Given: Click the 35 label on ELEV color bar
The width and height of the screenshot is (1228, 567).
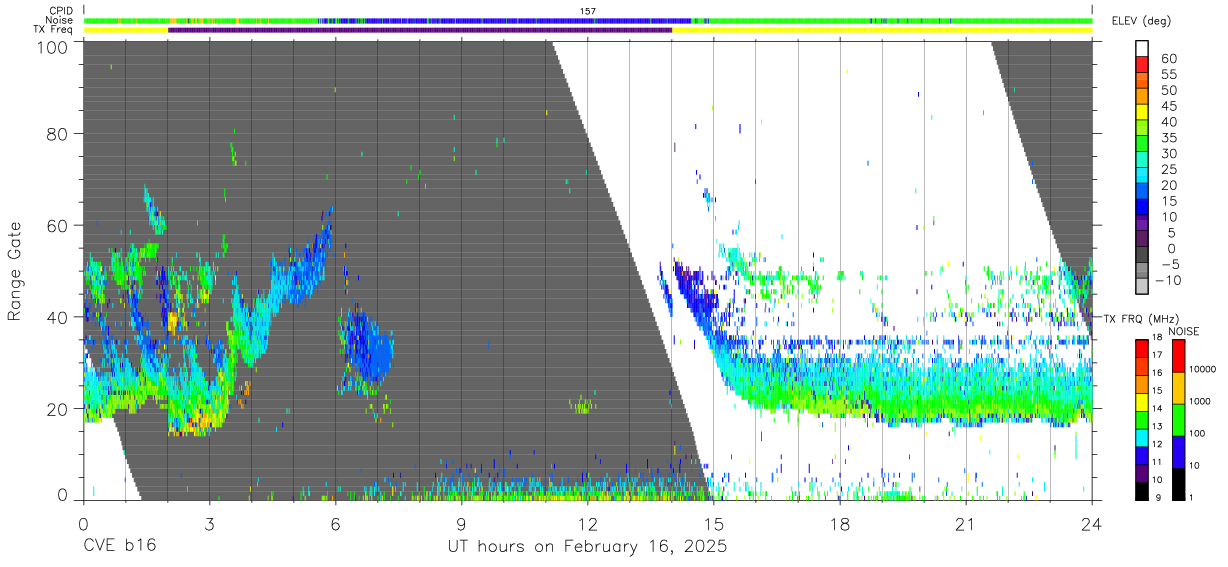Looking at the screenshot, I should tap(1169, 138).
